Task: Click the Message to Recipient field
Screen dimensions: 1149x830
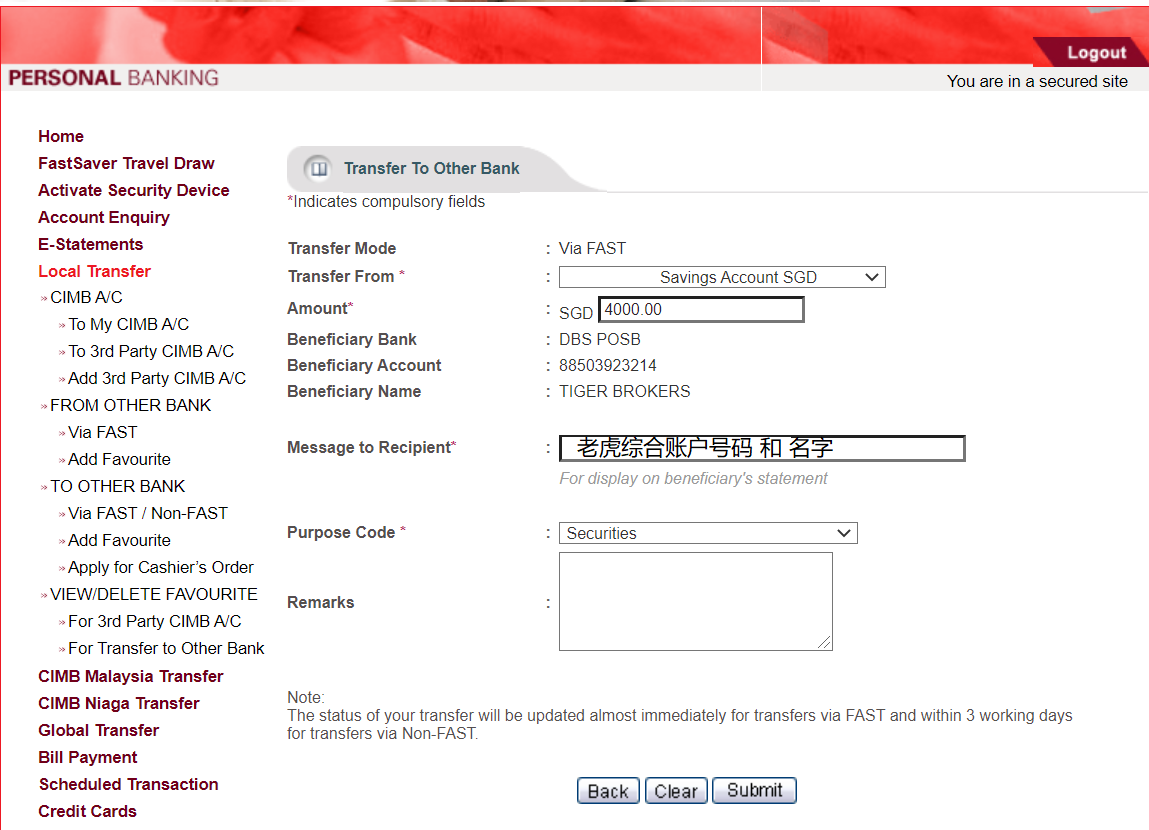Action: tap(762, 448)
